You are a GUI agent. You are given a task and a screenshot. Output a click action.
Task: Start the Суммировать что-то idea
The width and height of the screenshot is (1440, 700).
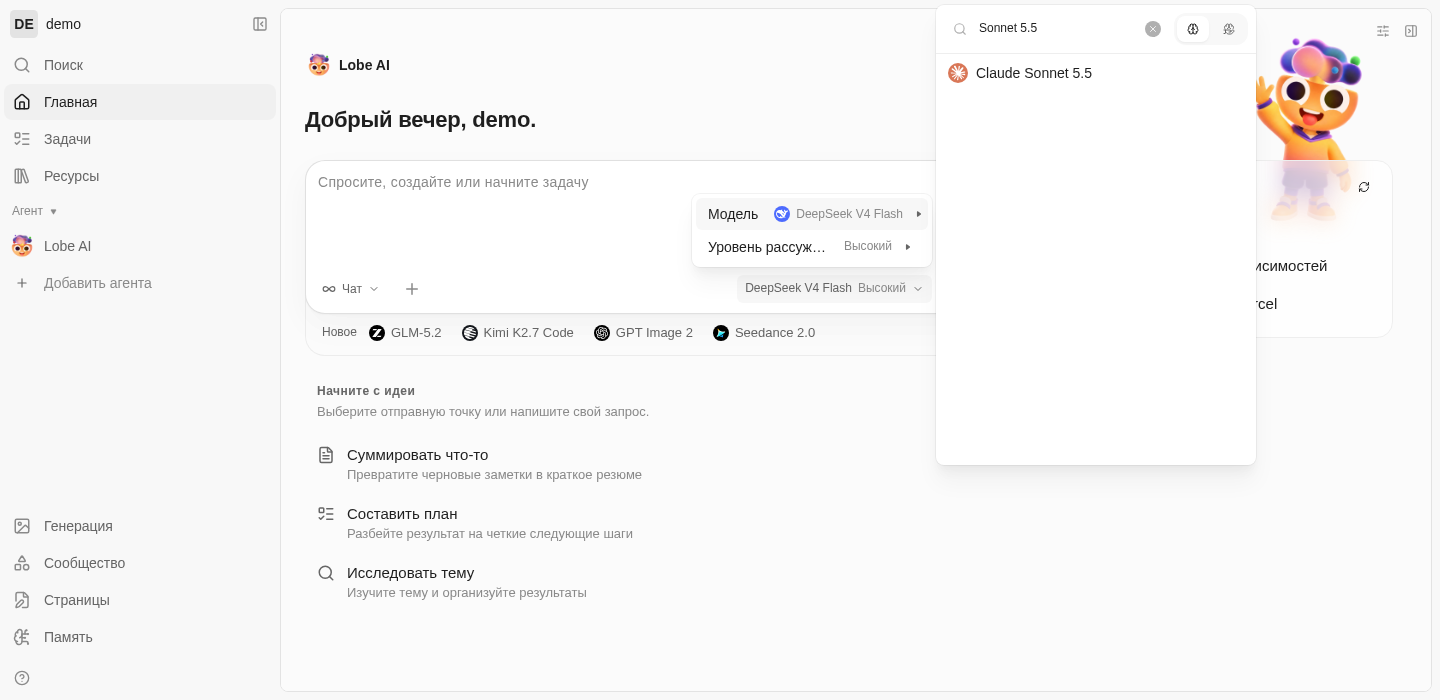click(x=480, y=464)
